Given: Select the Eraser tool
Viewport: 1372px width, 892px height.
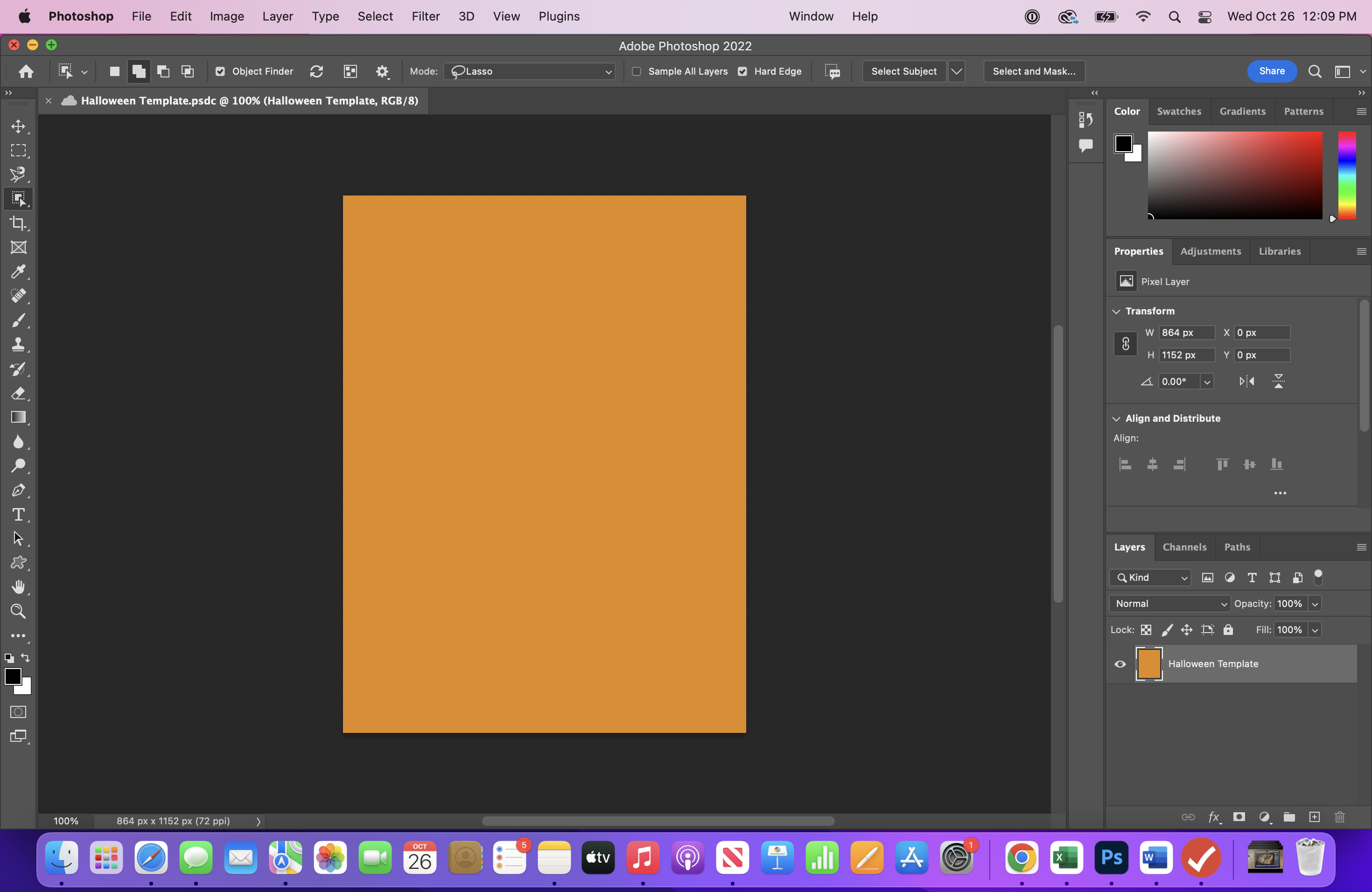Looking at the screenshot, I should (x=18, y=393).
